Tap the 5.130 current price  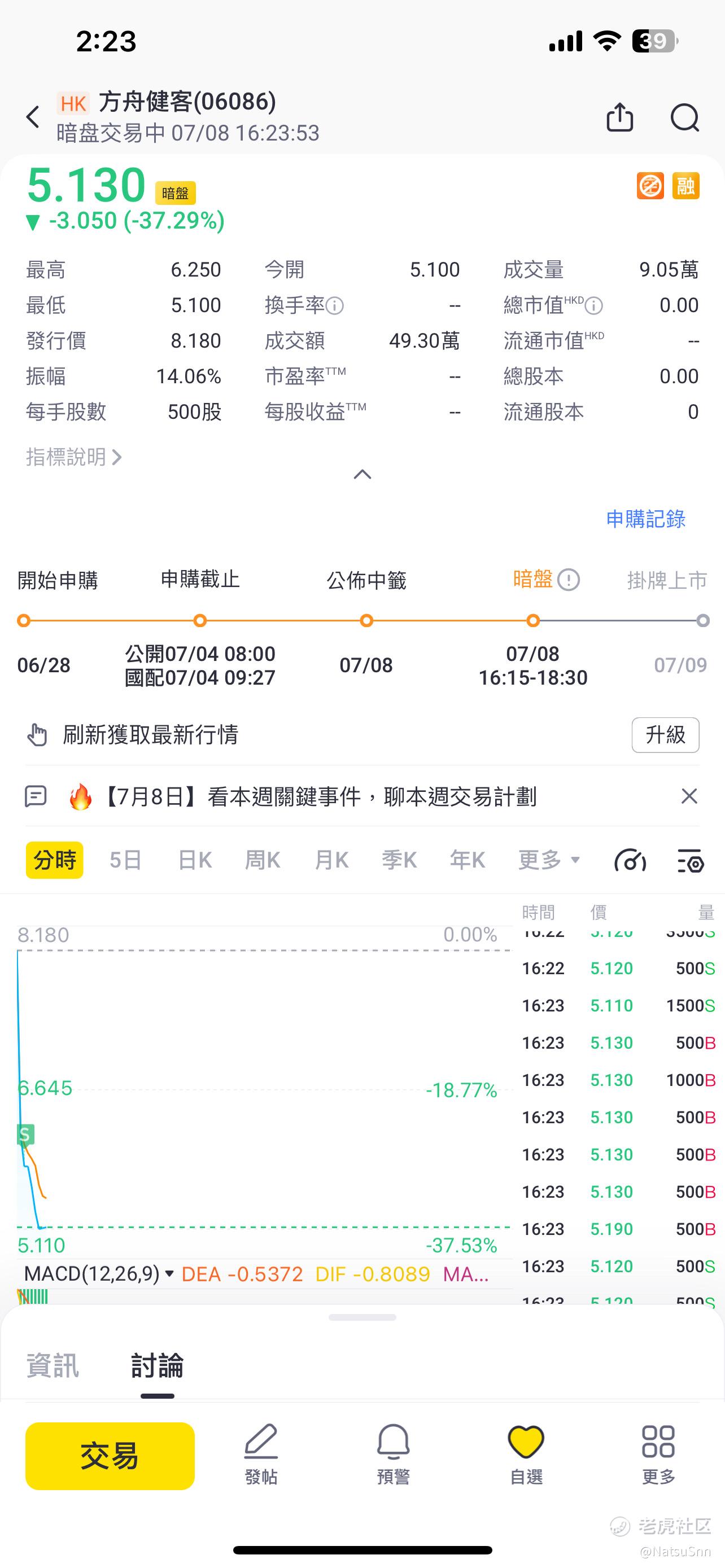(x=86, y=185)
